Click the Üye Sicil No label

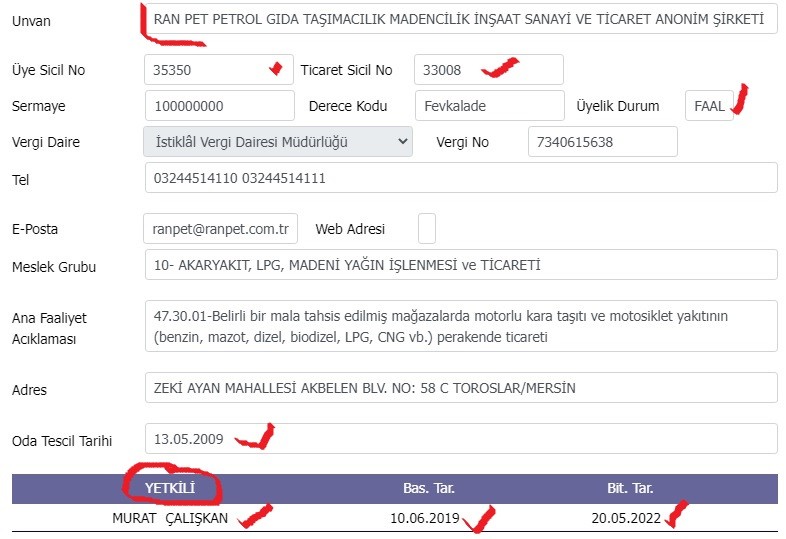pos(49,70)
